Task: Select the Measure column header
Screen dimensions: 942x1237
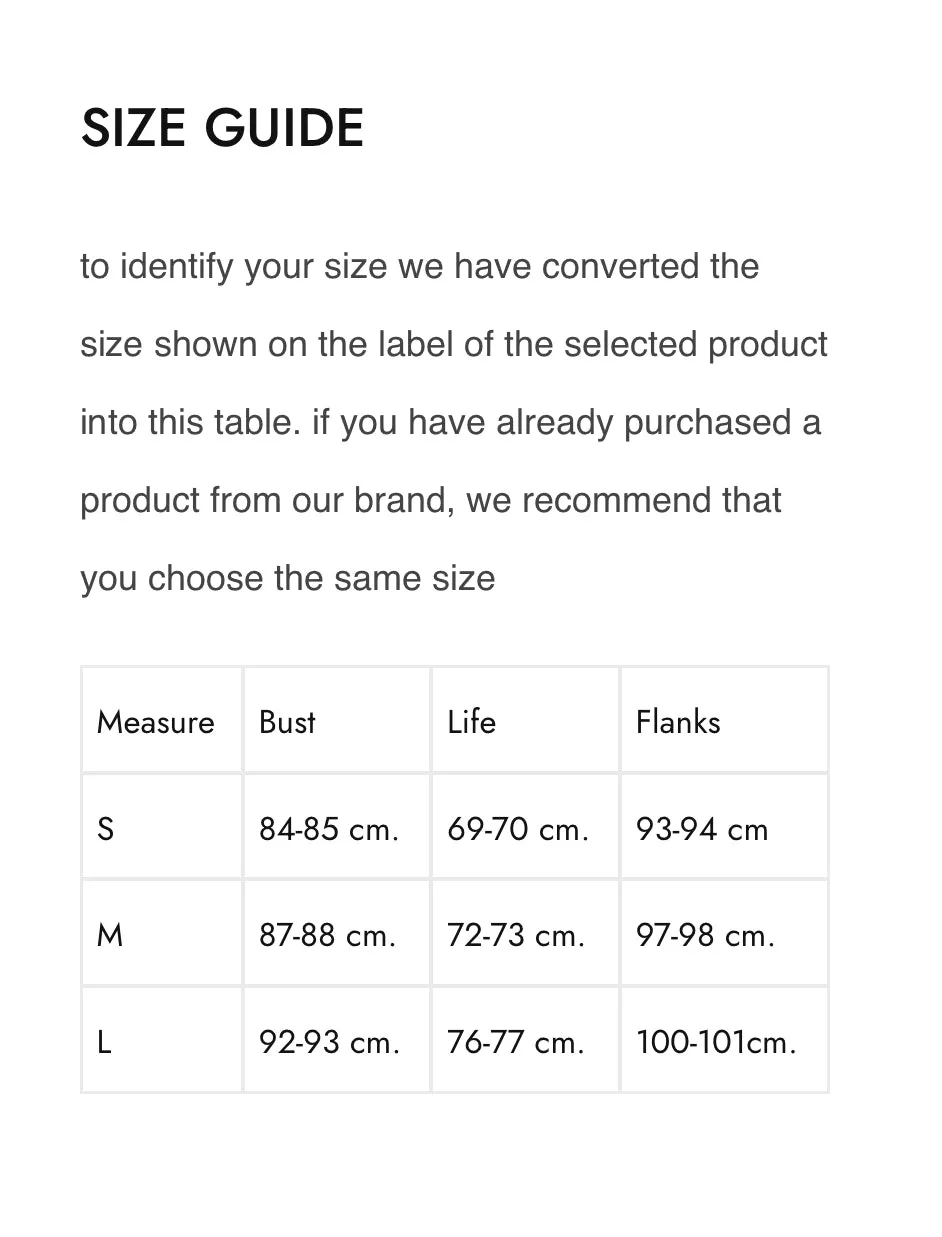Action: point(162,720)
